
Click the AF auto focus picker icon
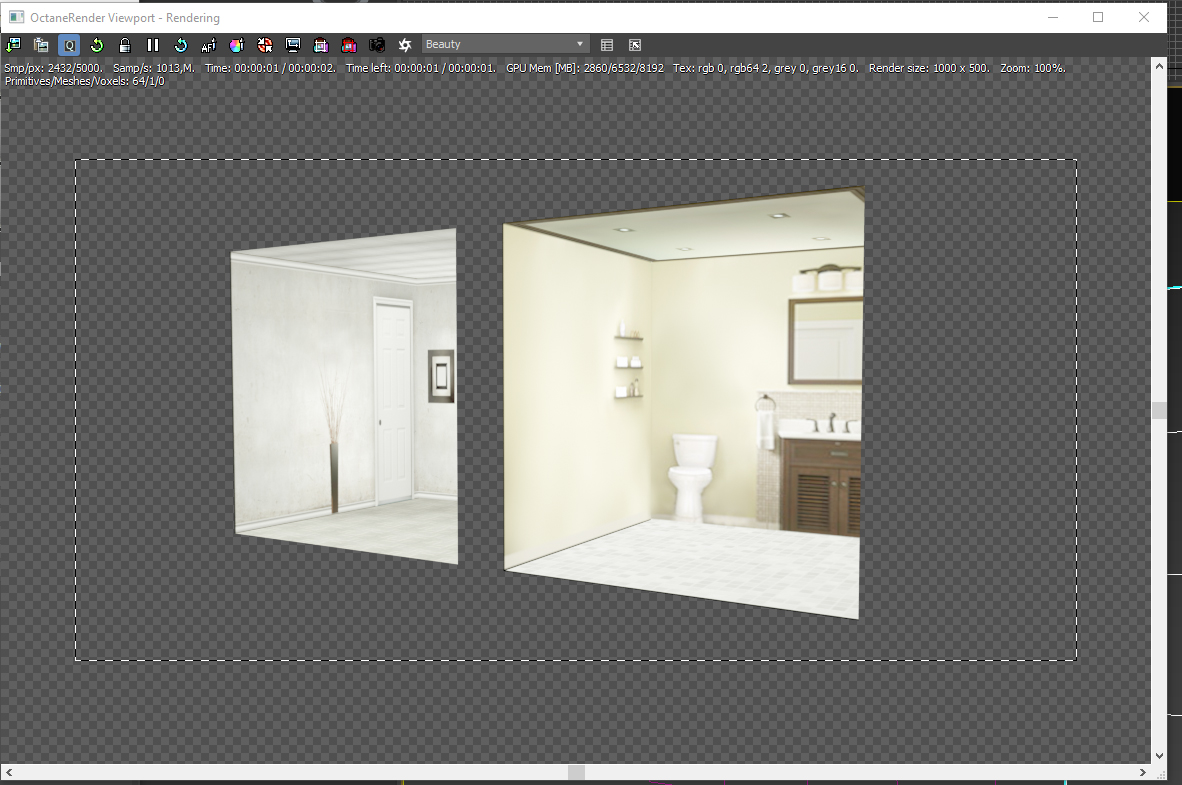click(x=209, y=45)
